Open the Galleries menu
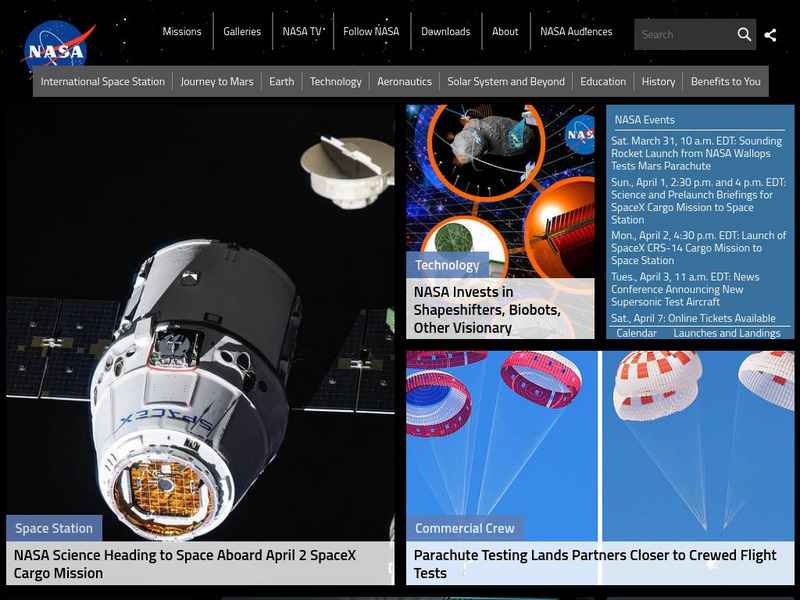This screenshot has height=600, width=800. (x=242, y=32)
